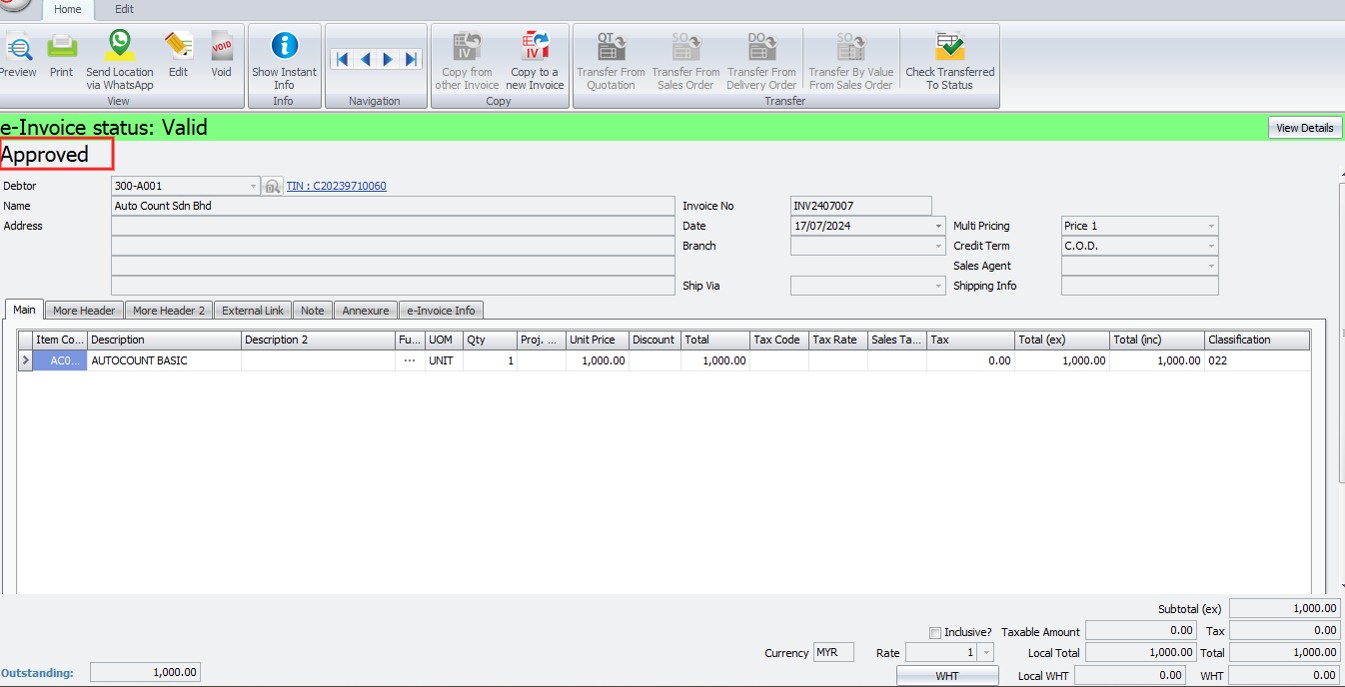Jump to first record navigation arrow
This screenshot has height=687, width=1345.
point(342,60)
